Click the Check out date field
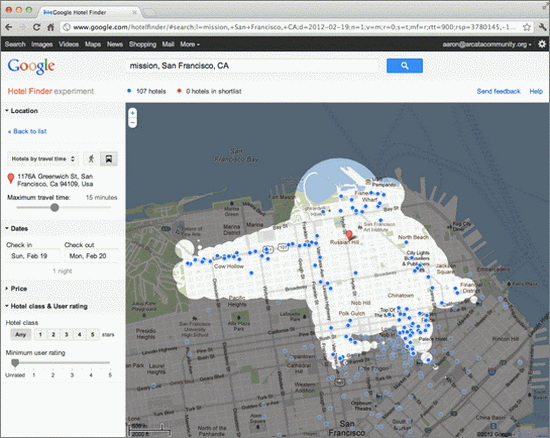550x438 pixels. (x=92, y=256)
